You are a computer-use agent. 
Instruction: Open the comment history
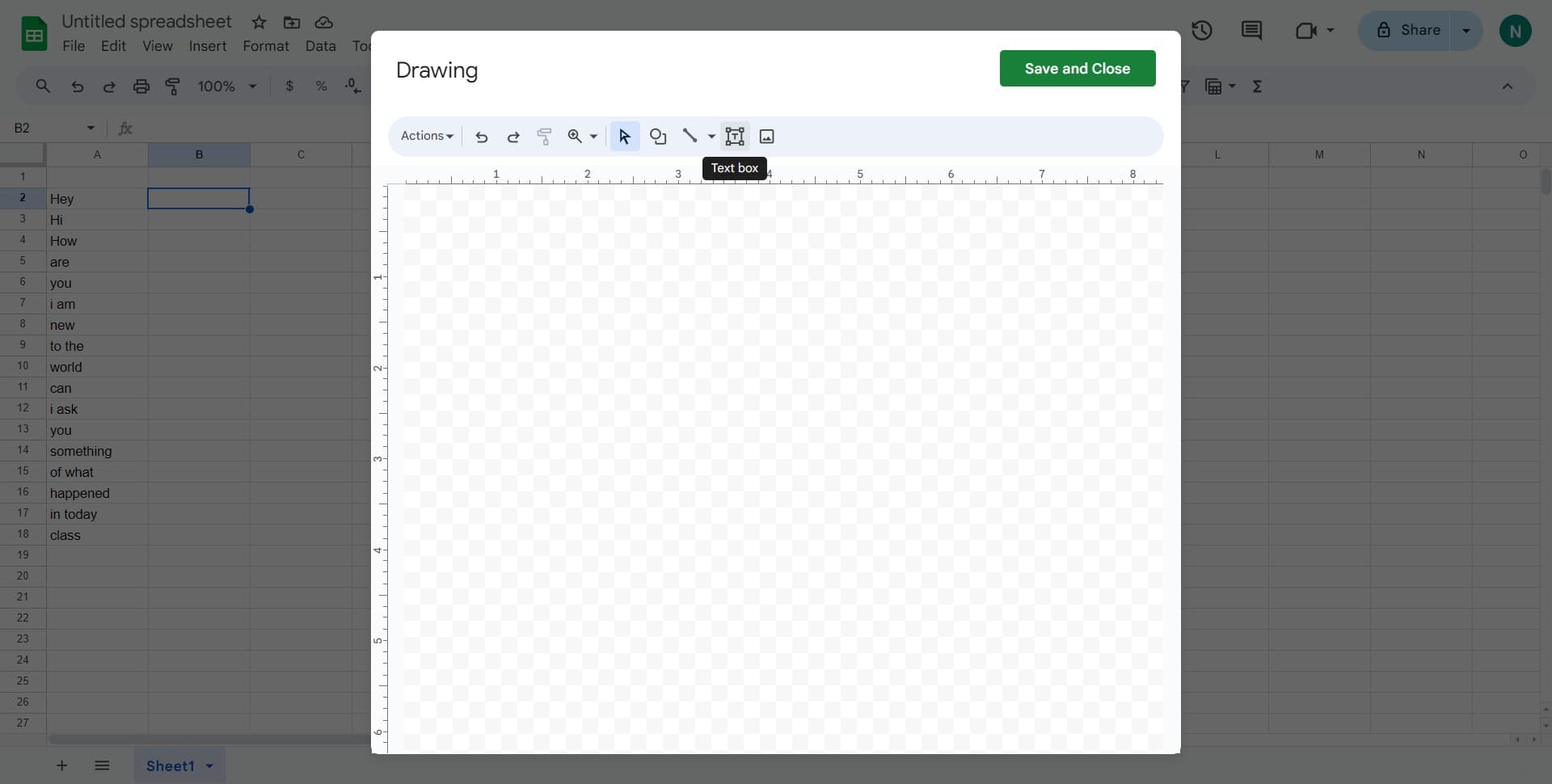(1251, 30)
